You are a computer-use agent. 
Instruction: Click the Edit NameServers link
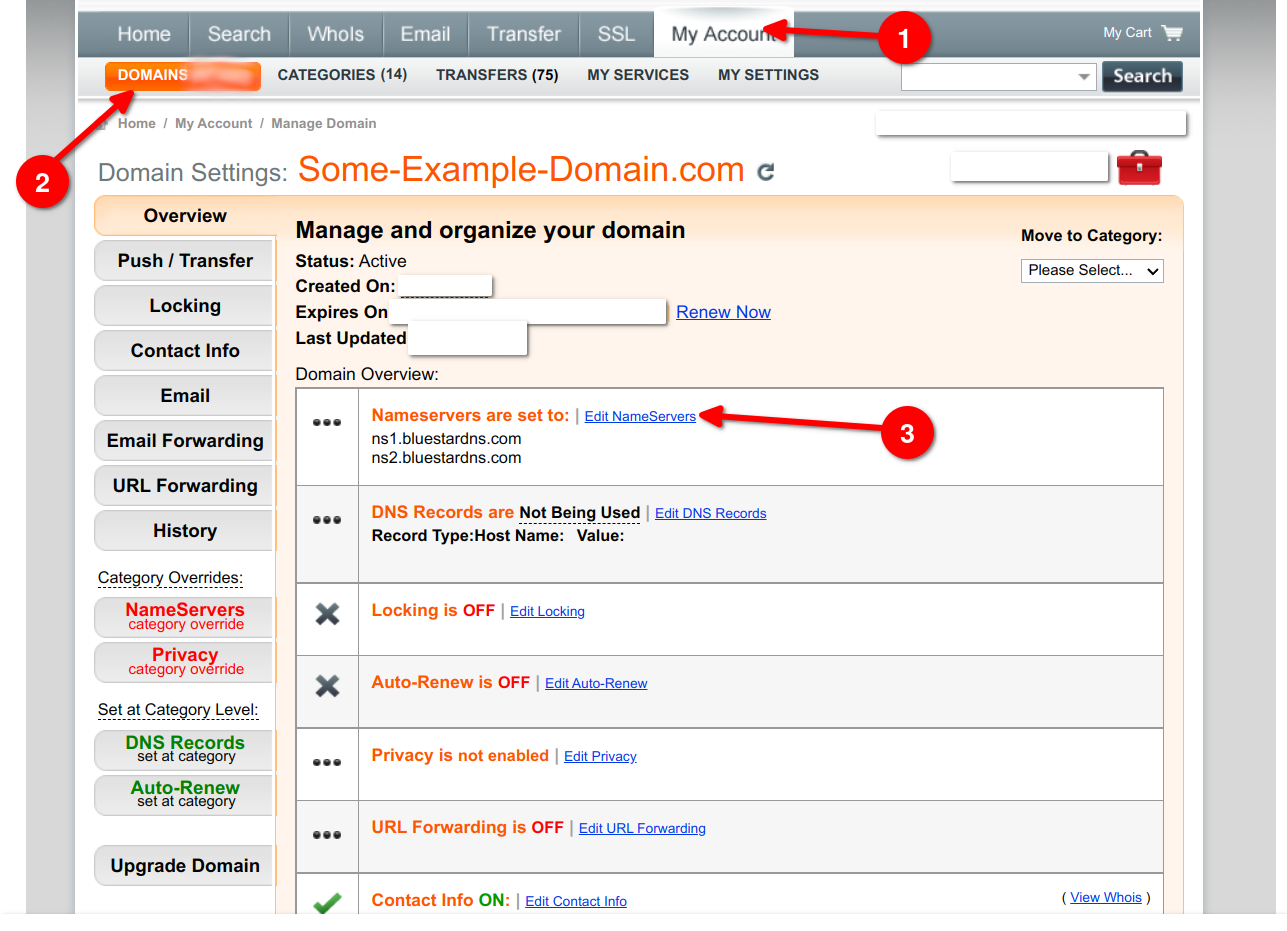click(640, 417)
